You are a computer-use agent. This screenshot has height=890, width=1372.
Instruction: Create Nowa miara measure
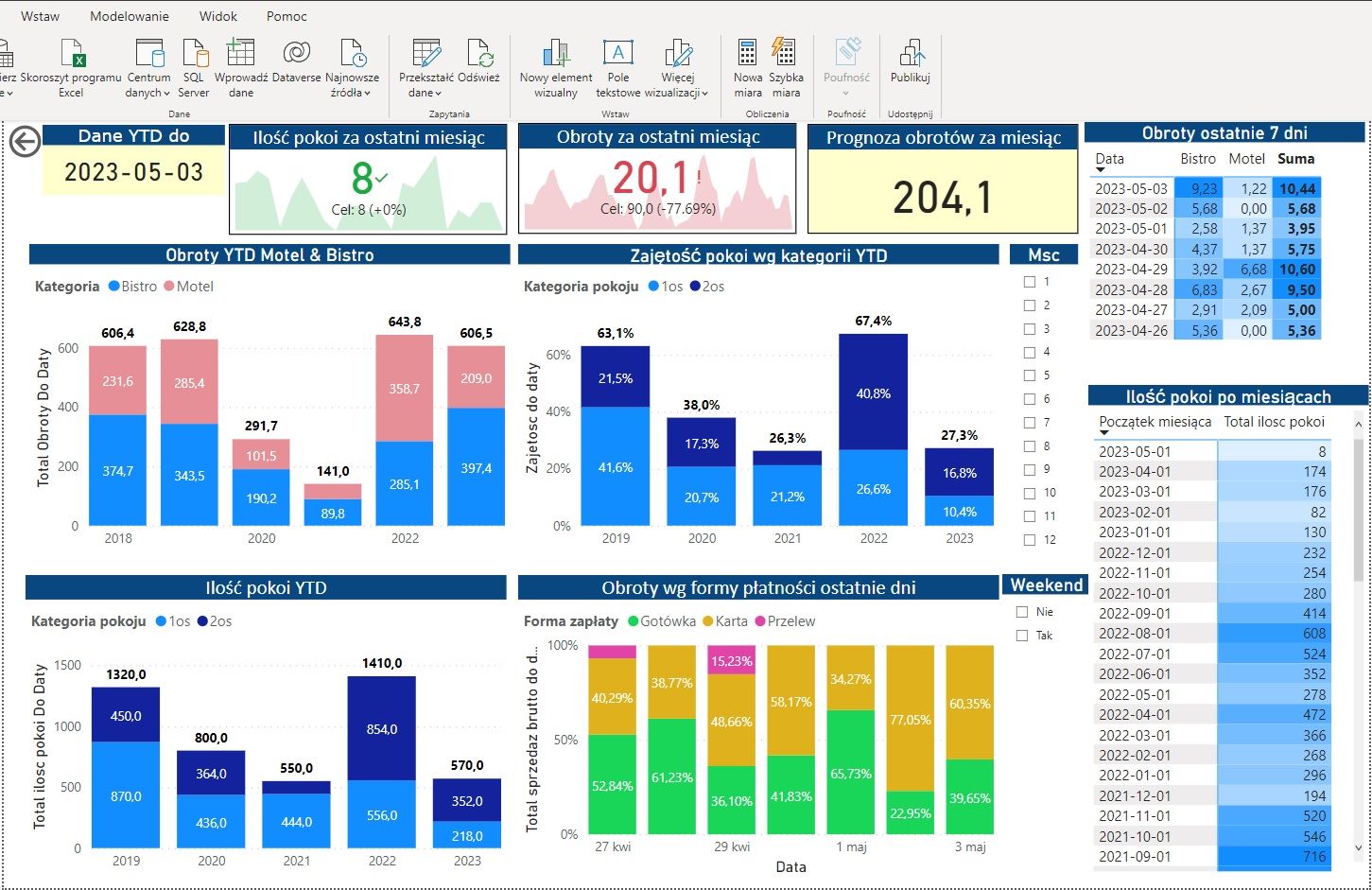(x=747, y=53)
